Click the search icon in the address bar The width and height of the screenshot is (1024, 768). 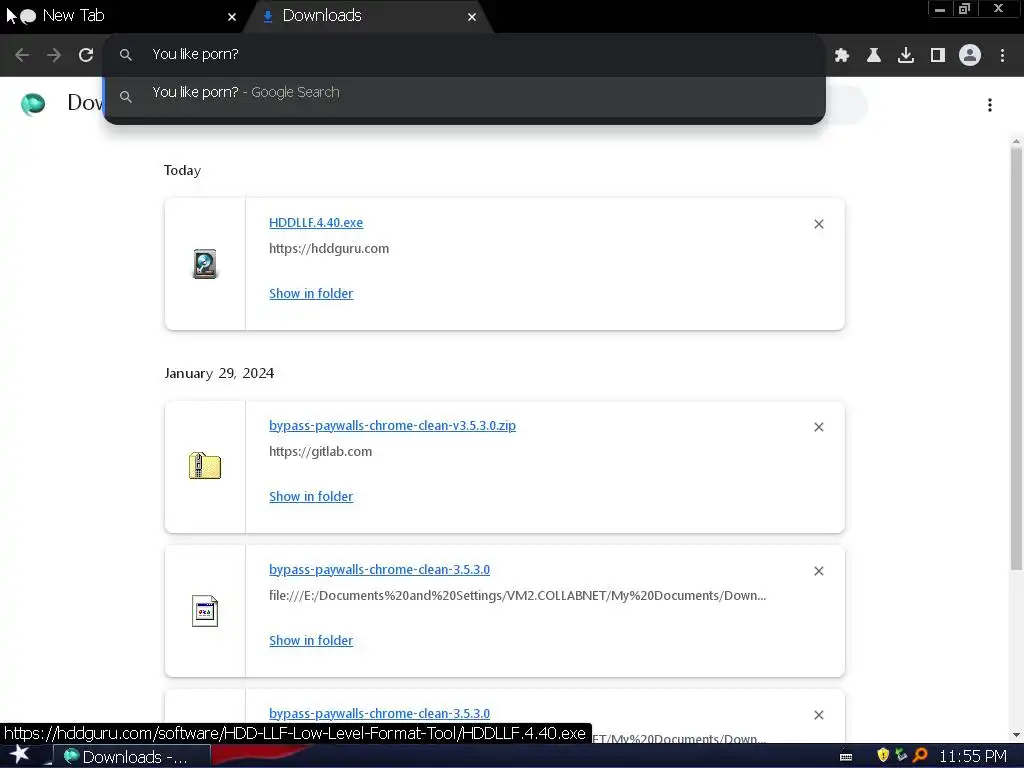coord(125,55)
